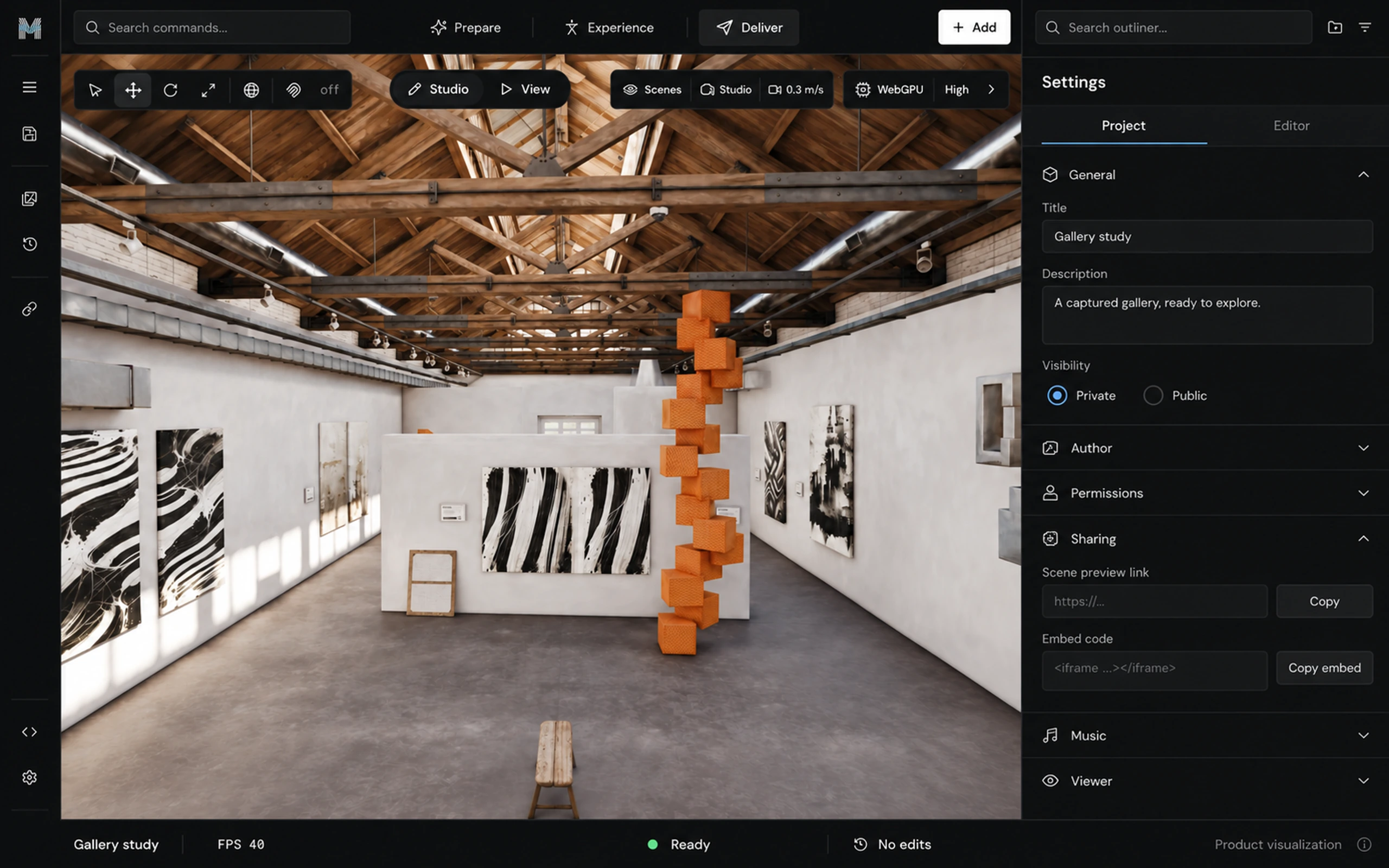Switch to View mode
Viewport: 1389px width, 868px height.
(525, 90)
